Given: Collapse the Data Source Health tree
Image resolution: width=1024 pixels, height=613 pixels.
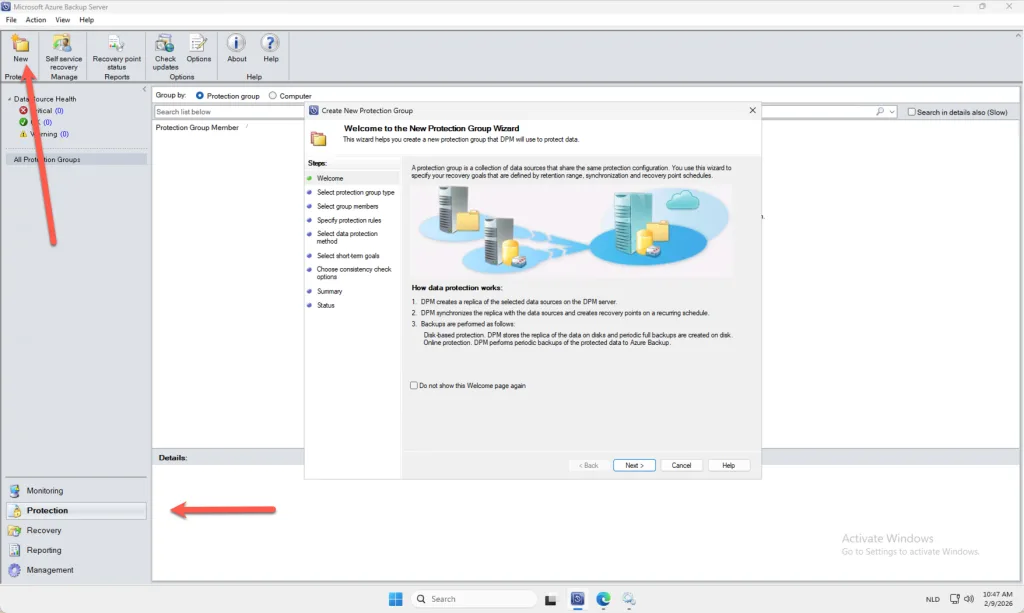Looking at the screenshot, I should click(9, 99).
